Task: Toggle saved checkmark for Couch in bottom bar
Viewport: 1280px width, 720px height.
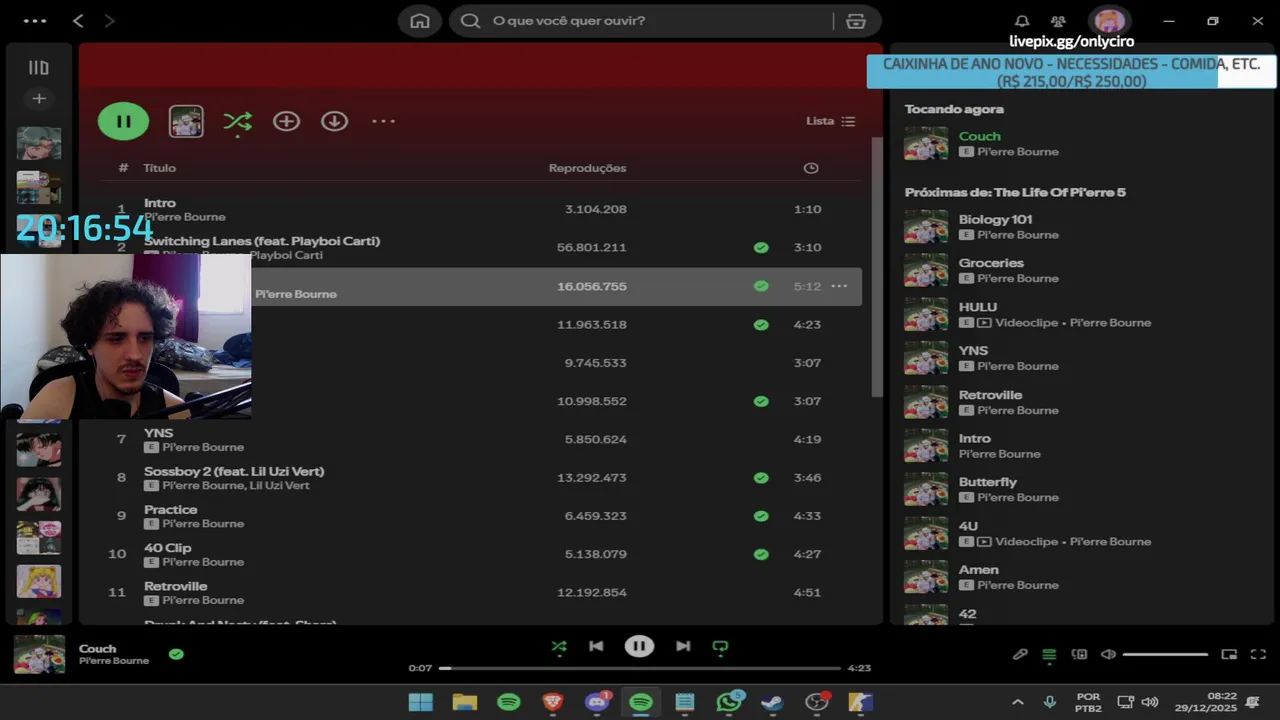Action: 176,654
